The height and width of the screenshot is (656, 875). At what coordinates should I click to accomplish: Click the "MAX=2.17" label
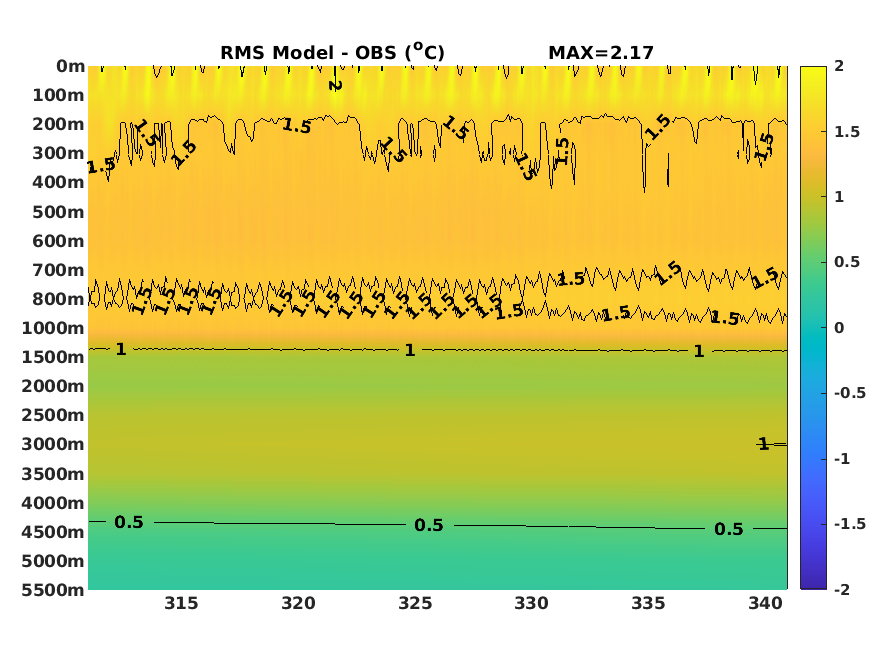coord(601,53)
